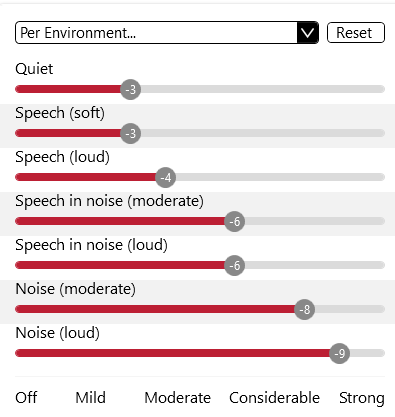Viewport: 395px width, 417px height.
Task: Click the gray track of Noise (moderate) slider
Action: (350, 309)
